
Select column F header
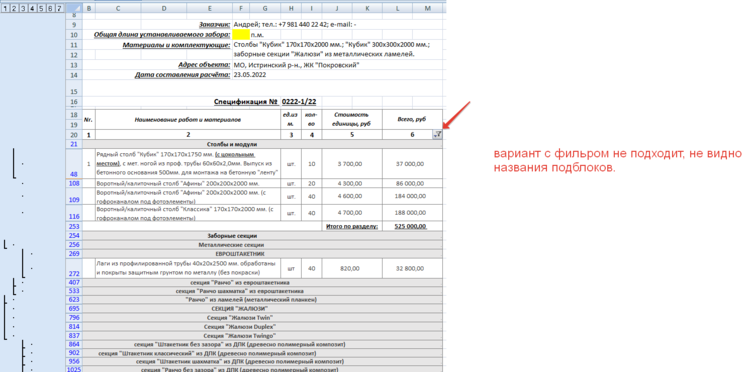coord(241,9)
